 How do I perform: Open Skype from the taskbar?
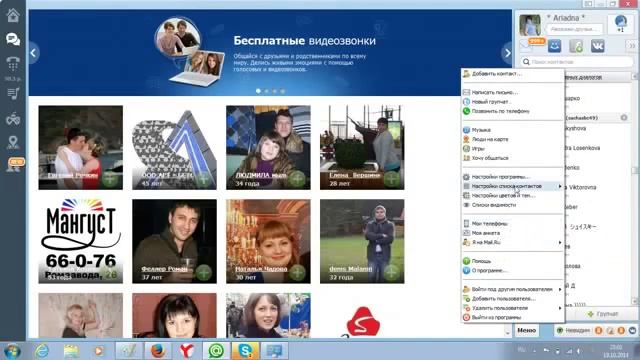[245, 351]
